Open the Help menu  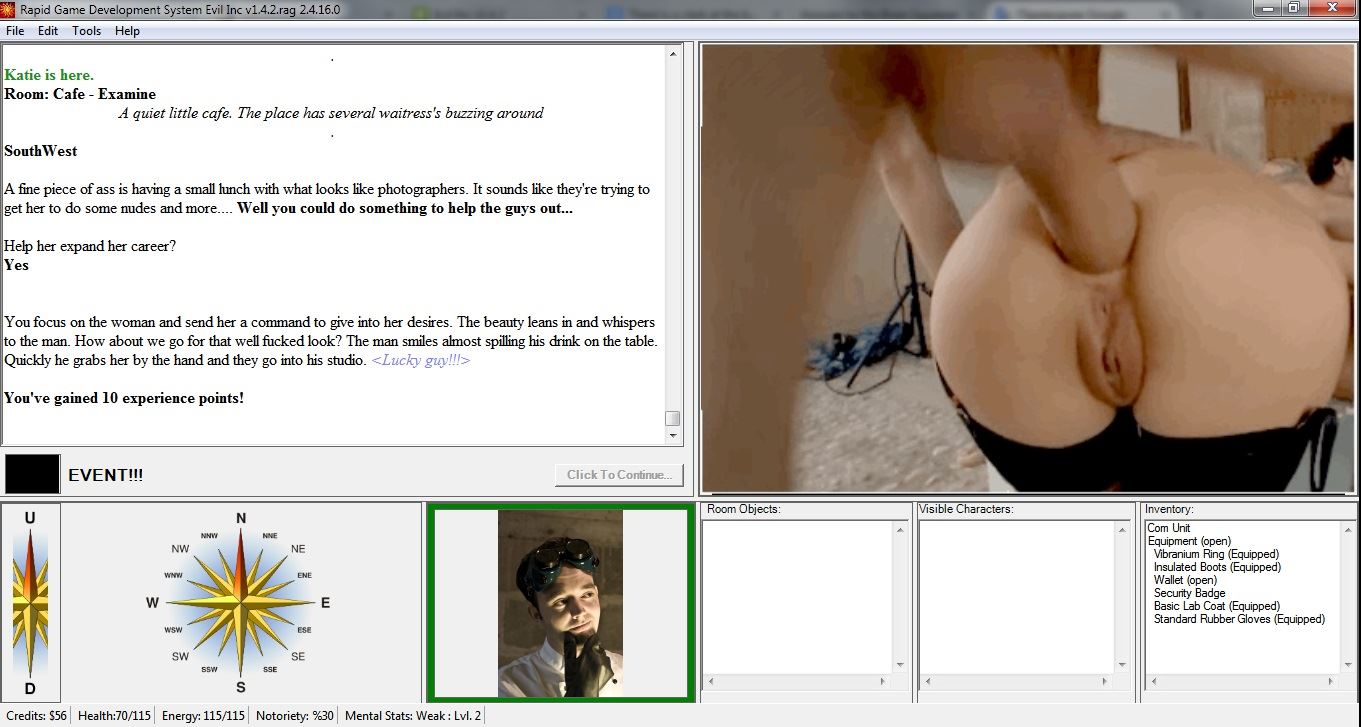click(127, 31)
